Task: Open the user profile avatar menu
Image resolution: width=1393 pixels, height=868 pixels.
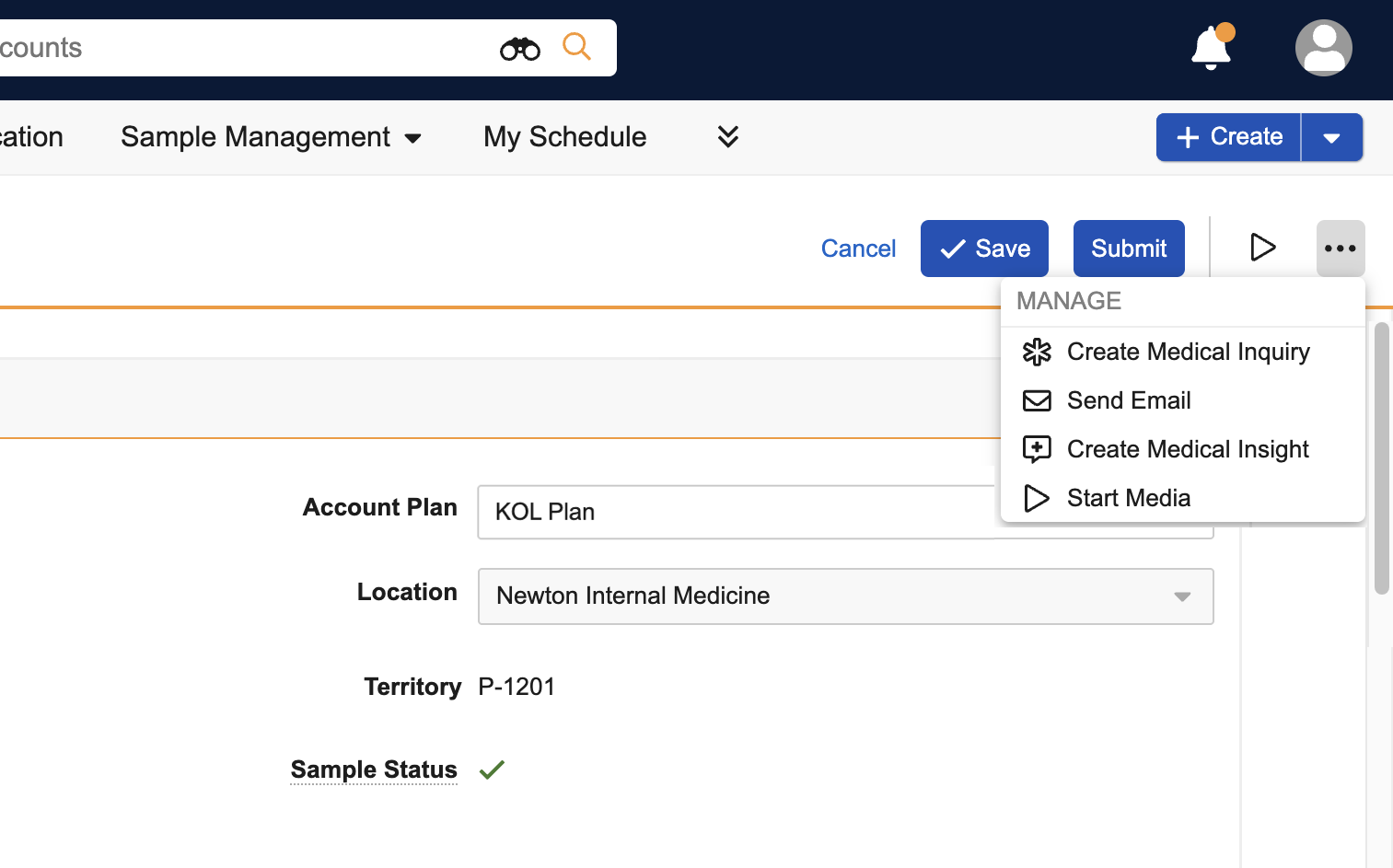Action: (1323, 48)
